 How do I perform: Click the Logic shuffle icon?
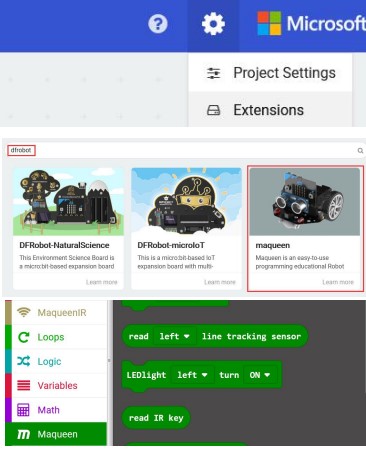point(24,361)
